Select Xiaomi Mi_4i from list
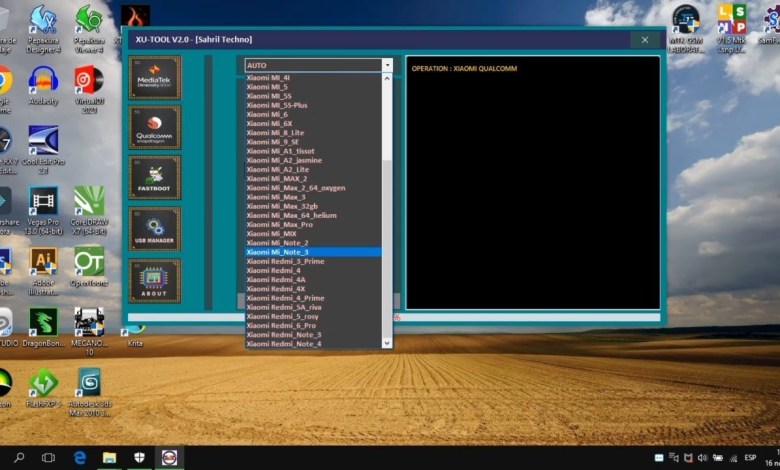The image size is (780, 470). (x=313, y=78)
